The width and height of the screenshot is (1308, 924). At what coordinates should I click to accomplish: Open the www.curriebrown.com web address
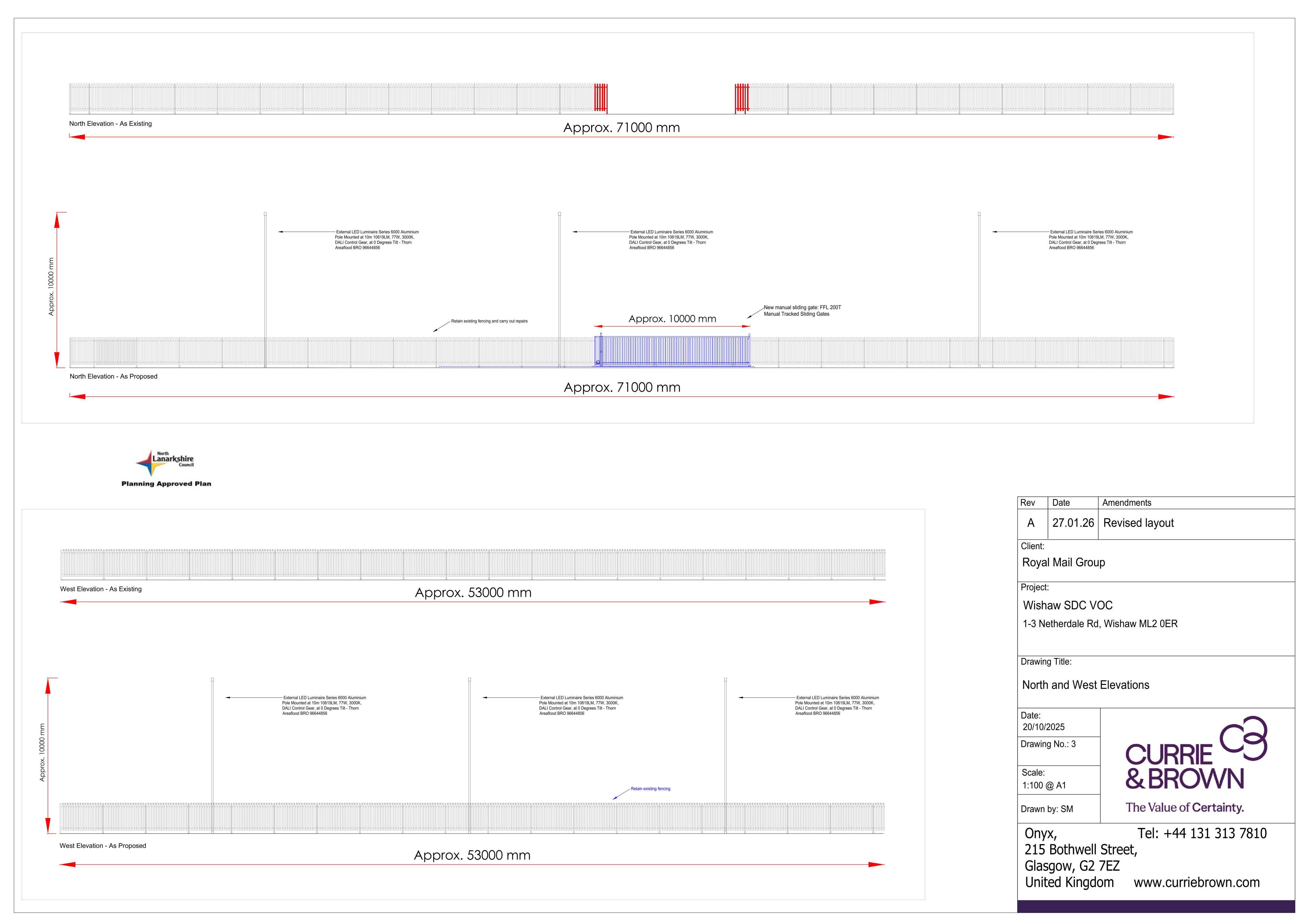pos(1197,882)
